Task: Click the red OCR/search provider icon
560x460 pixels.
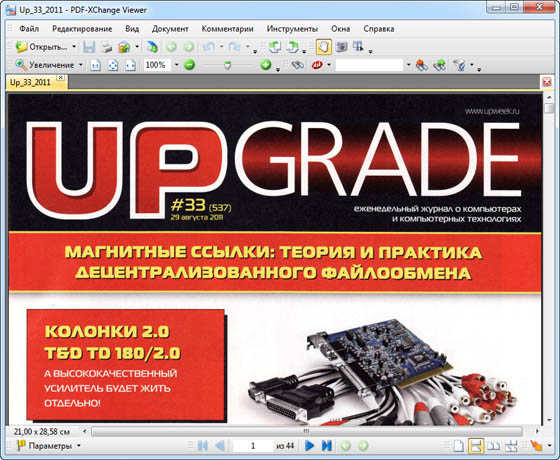Action: point(317,65)
